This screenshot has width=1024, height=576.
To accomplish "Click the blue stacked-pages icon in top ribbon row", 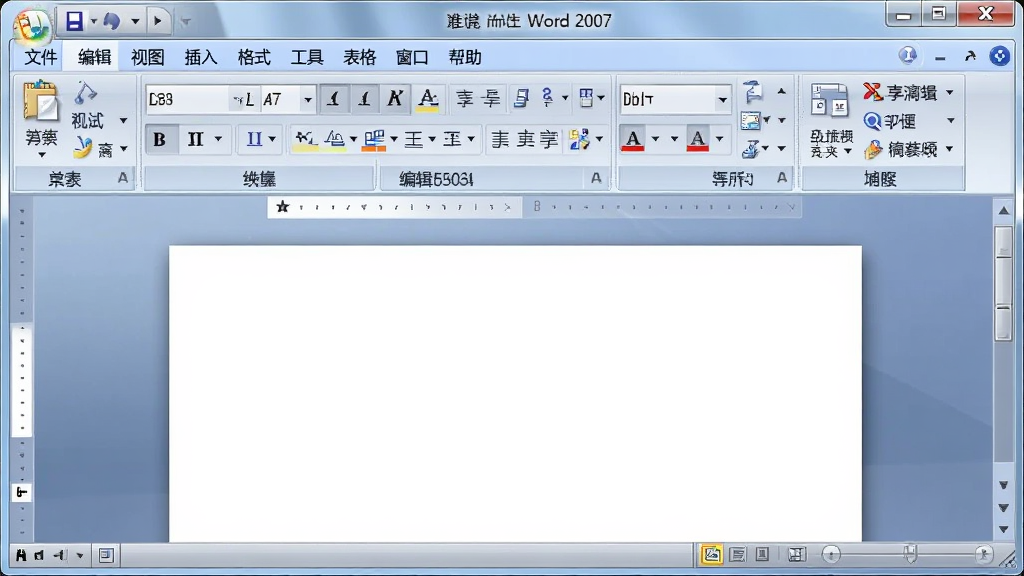I will (520, 99).
